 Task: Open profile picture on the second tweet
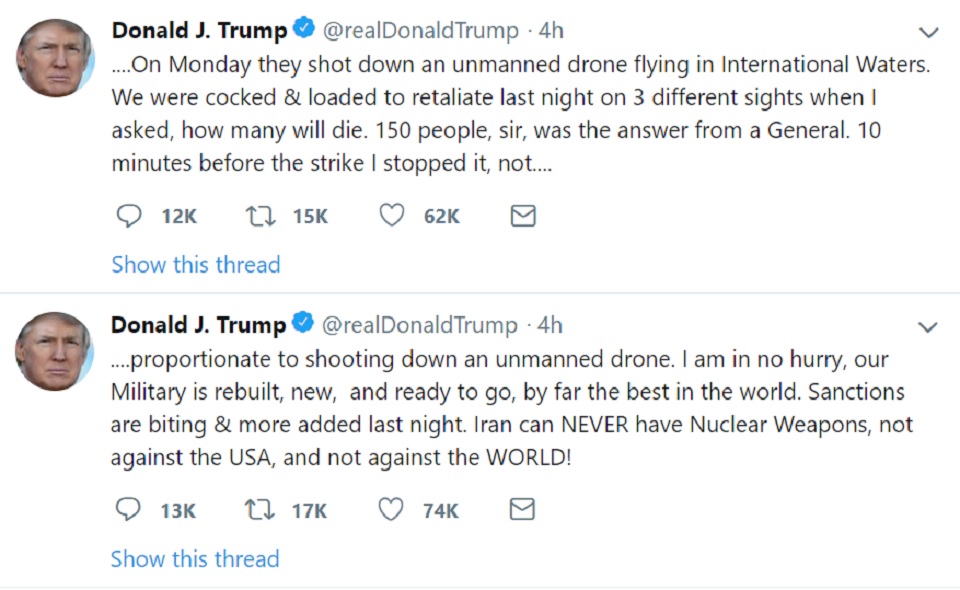click(x=55, y=351)
